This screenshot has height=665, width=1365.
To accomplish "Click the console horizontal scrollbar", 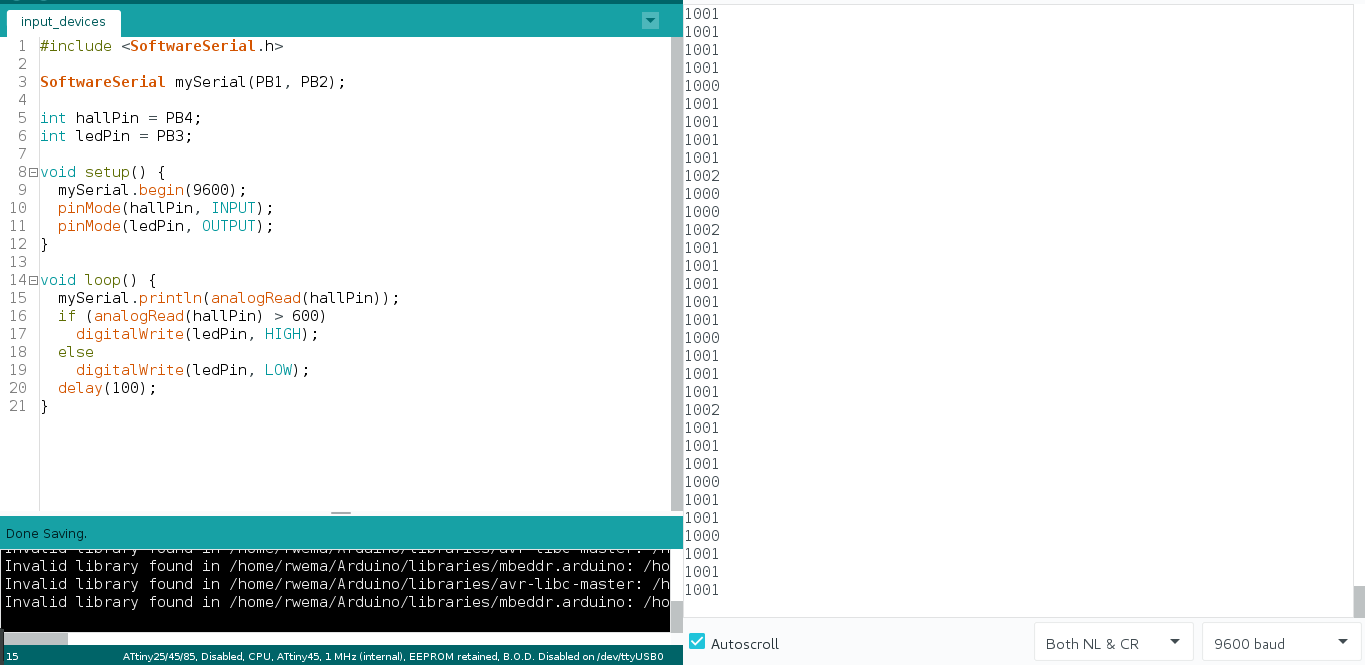I will click(34, 638).
